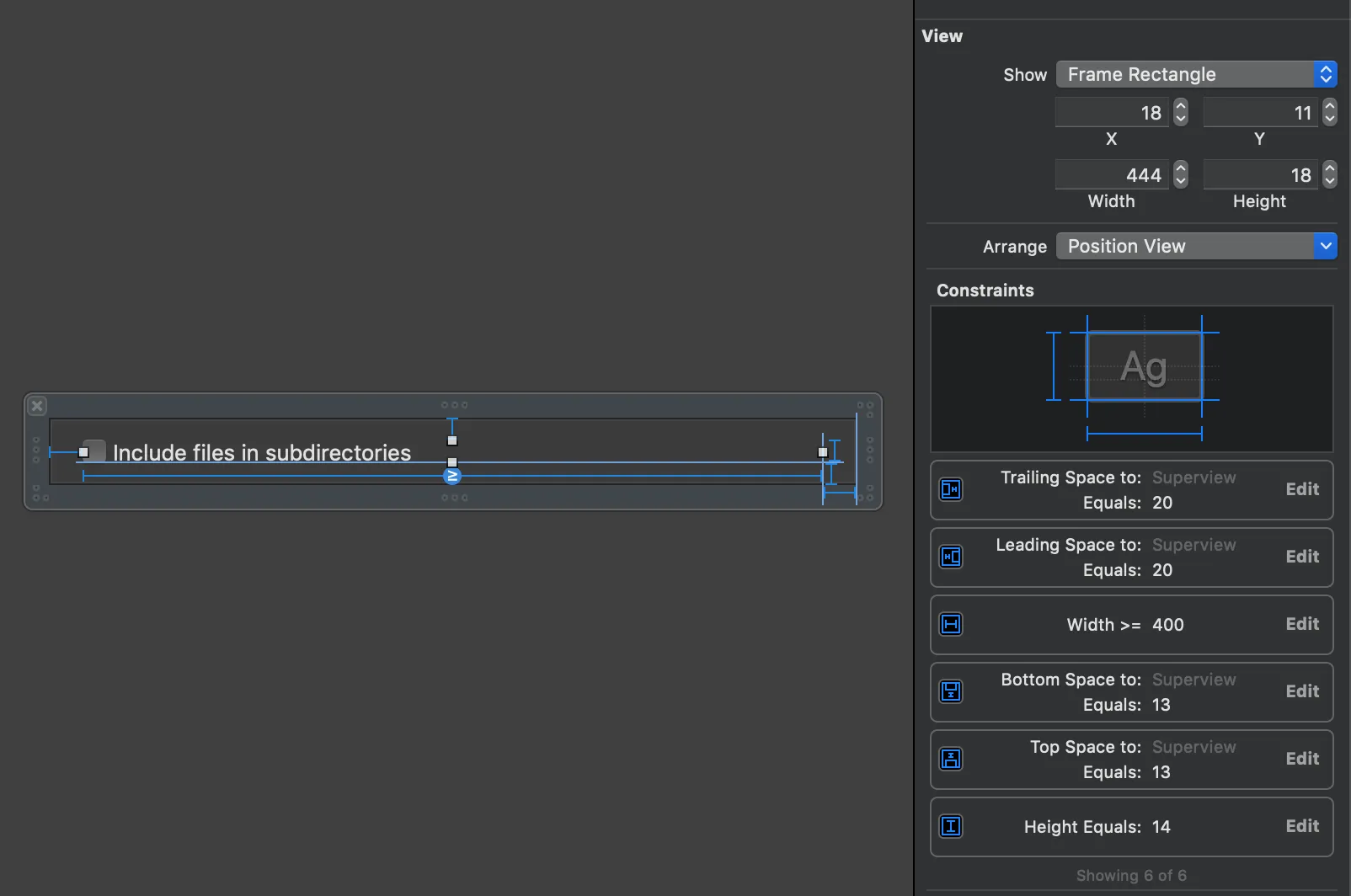Click the X position stepper
Image resolution: width=1351 pixels, height=896 pixels.
coord(1181,112)
